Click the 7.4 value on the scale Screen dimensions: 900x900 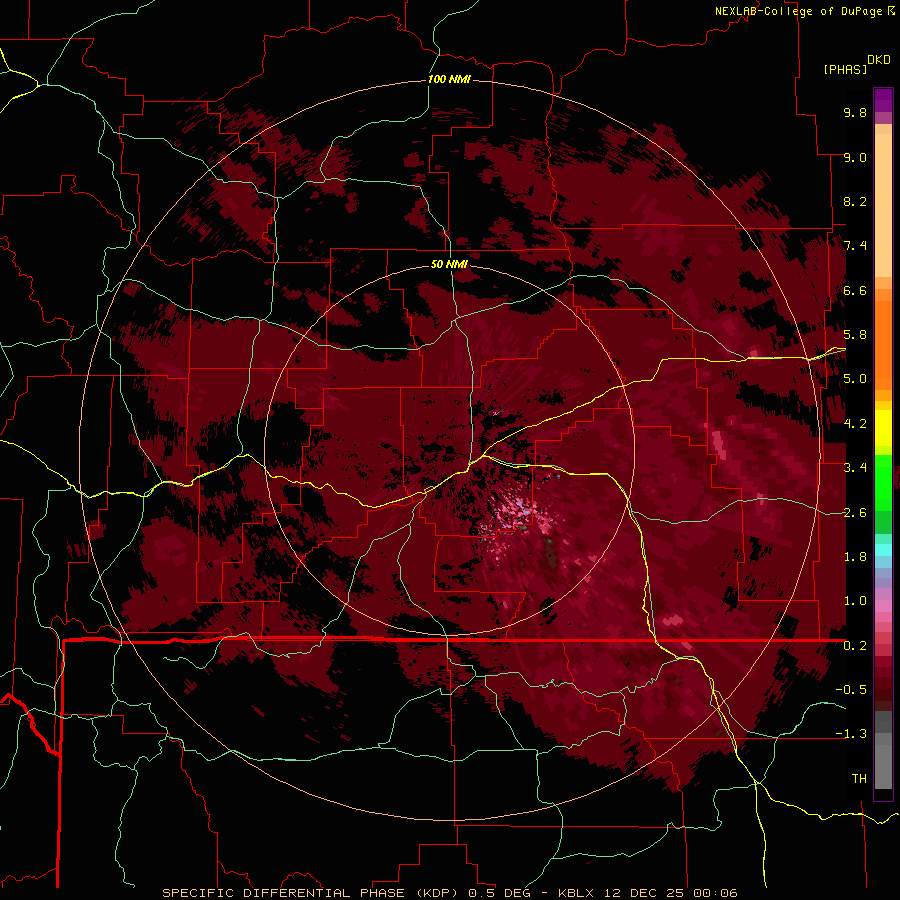pos(855,246)
